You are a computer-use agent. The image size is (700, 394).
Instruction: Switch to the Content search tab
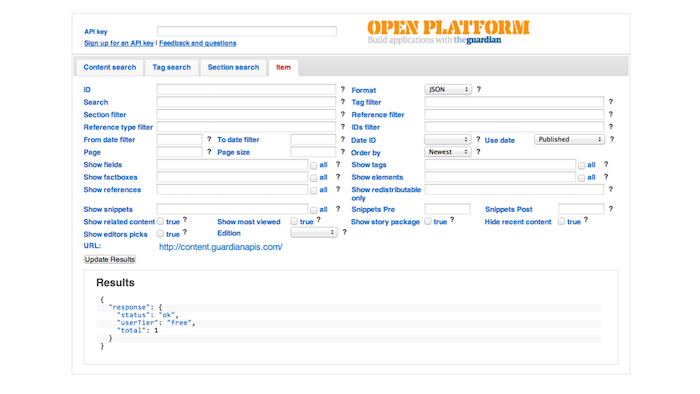point(109,67)
